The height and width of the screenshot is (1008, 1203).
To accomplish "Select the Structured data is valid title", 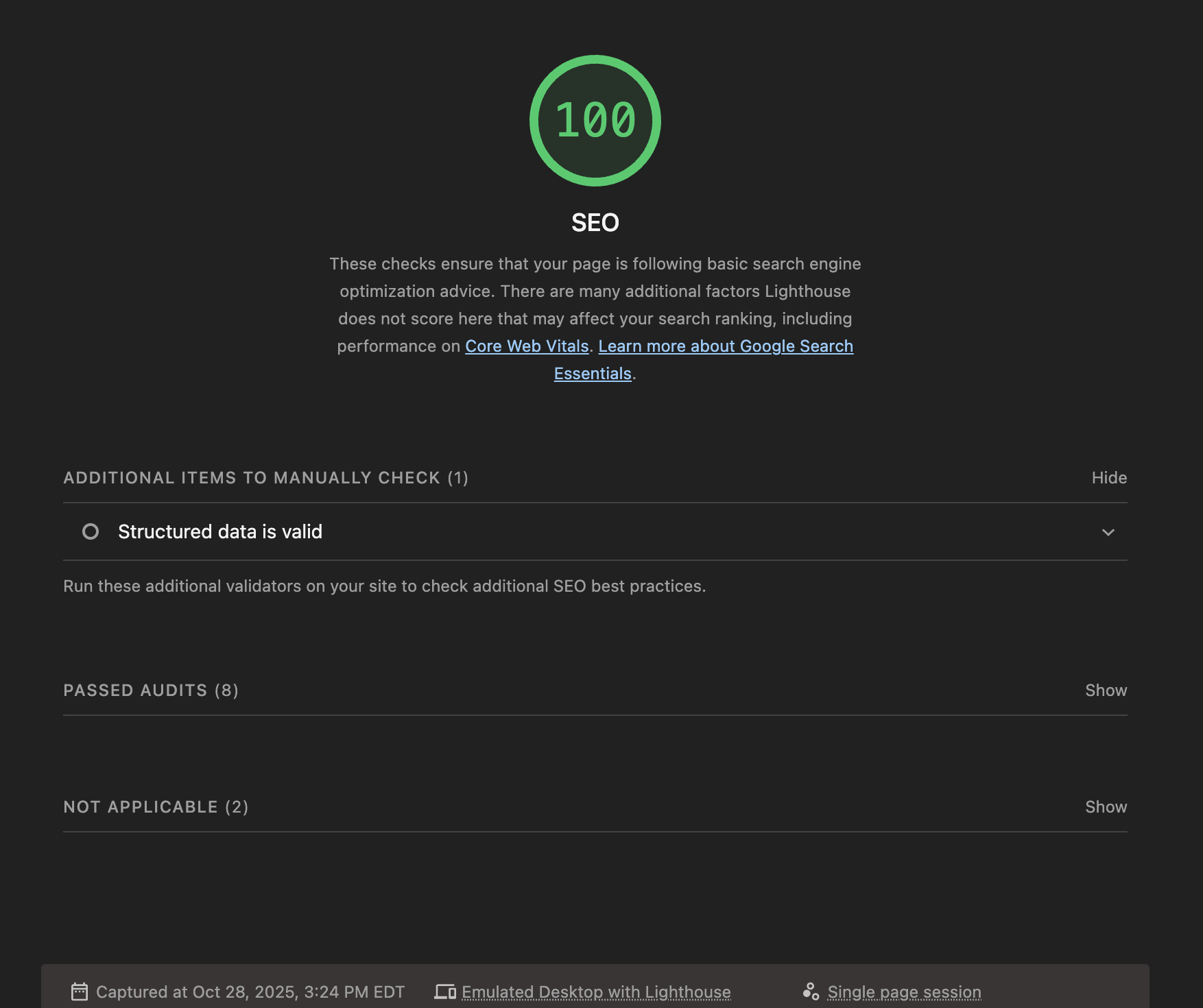I will pyautogui.click(x=220, y=531).
